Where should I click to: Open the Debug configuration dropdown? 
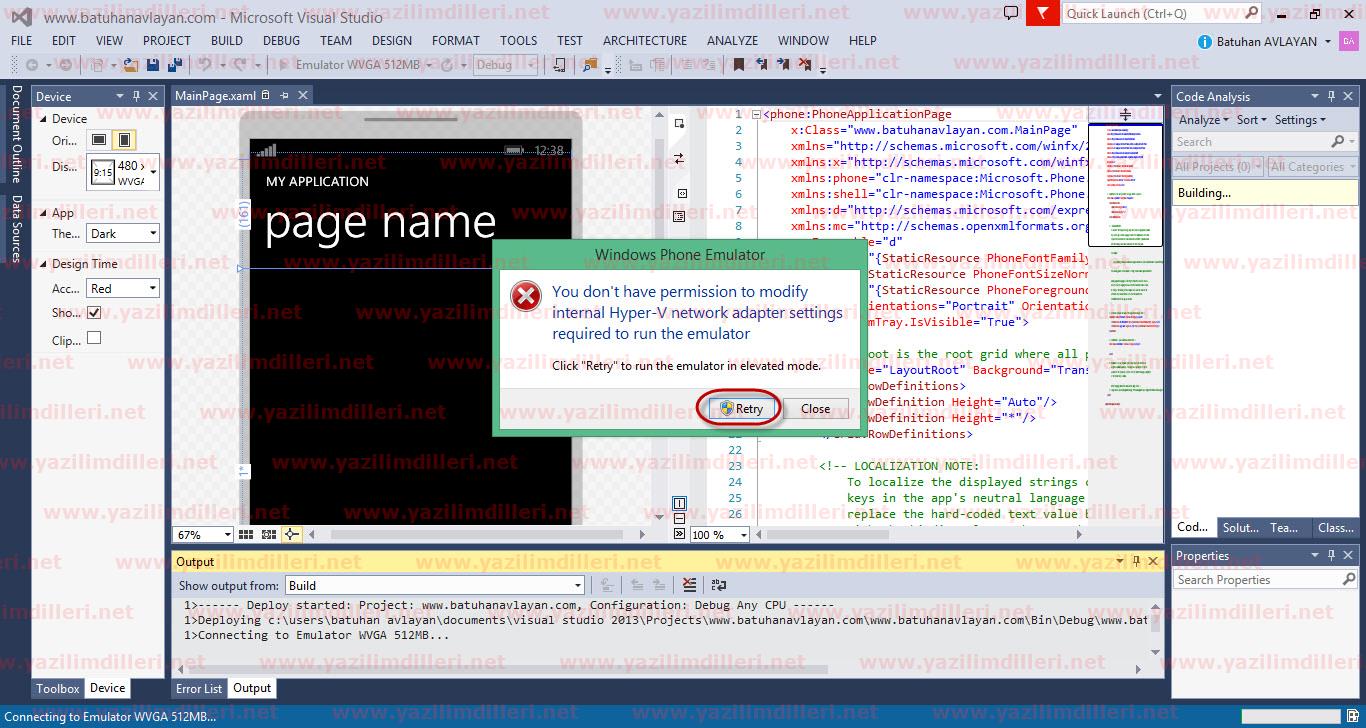pos(506,65)
